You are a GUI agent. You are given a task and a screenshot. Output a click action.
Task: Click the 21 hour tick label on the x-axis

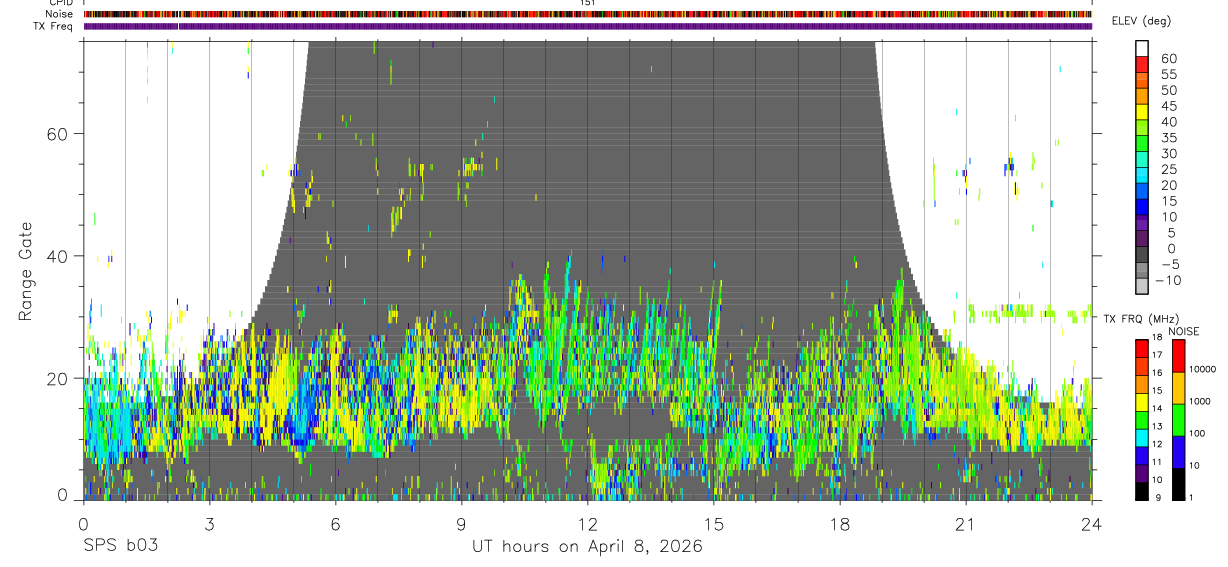966,522
